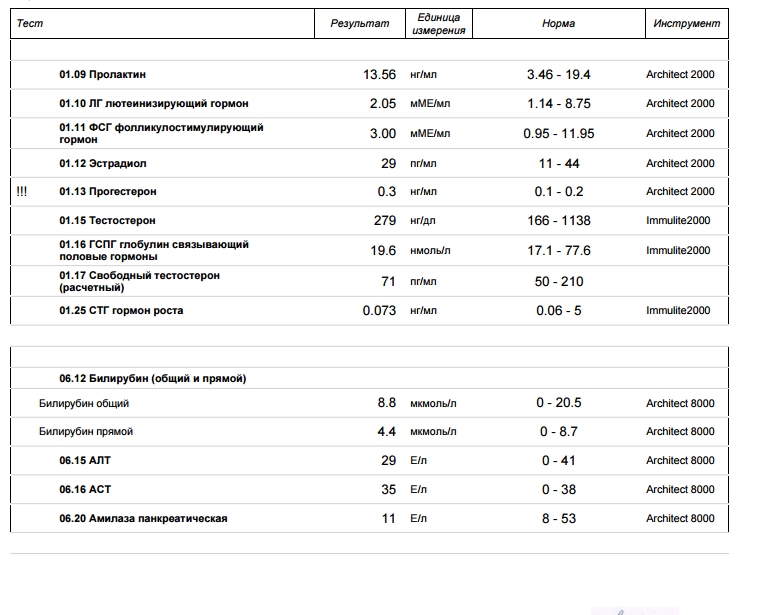Click the '06.12 Билирубин (общий и прямой)' heading

pyautogui.click(x=152, y=378)
